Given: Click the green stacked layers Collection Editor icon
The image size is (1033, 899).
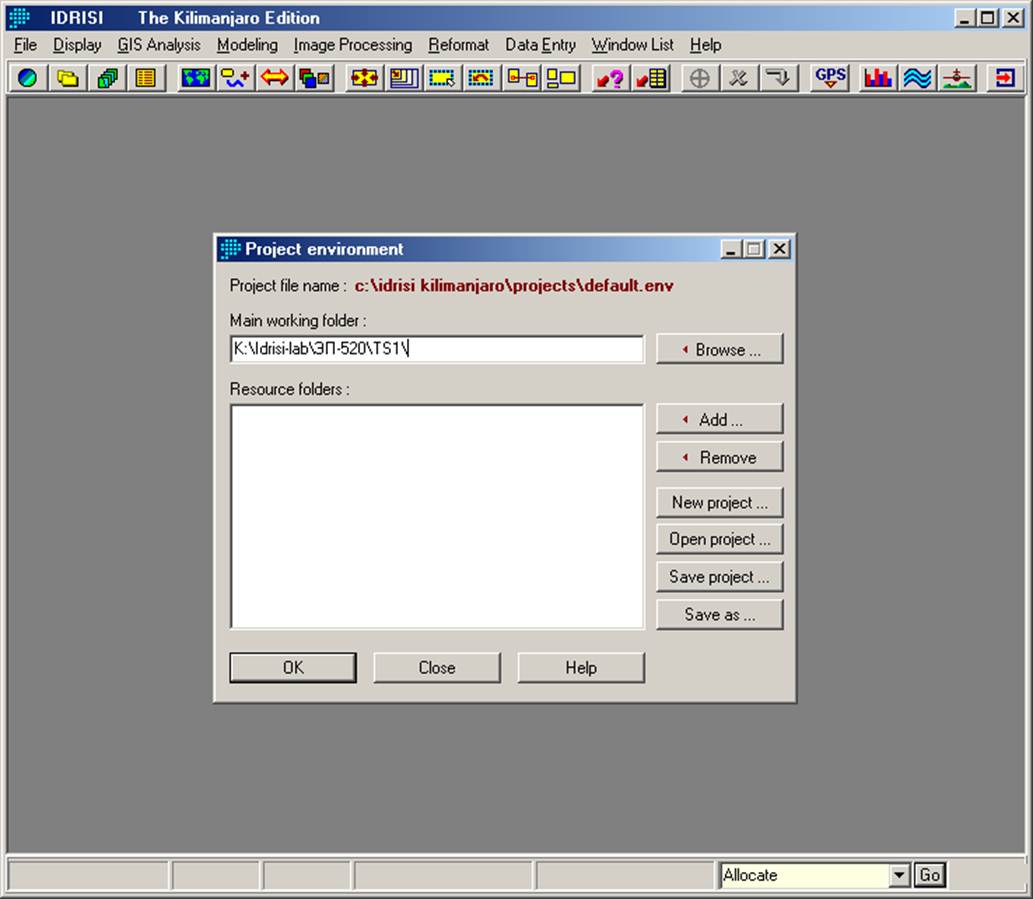Looking at the screenshot, I should point(107,78).
